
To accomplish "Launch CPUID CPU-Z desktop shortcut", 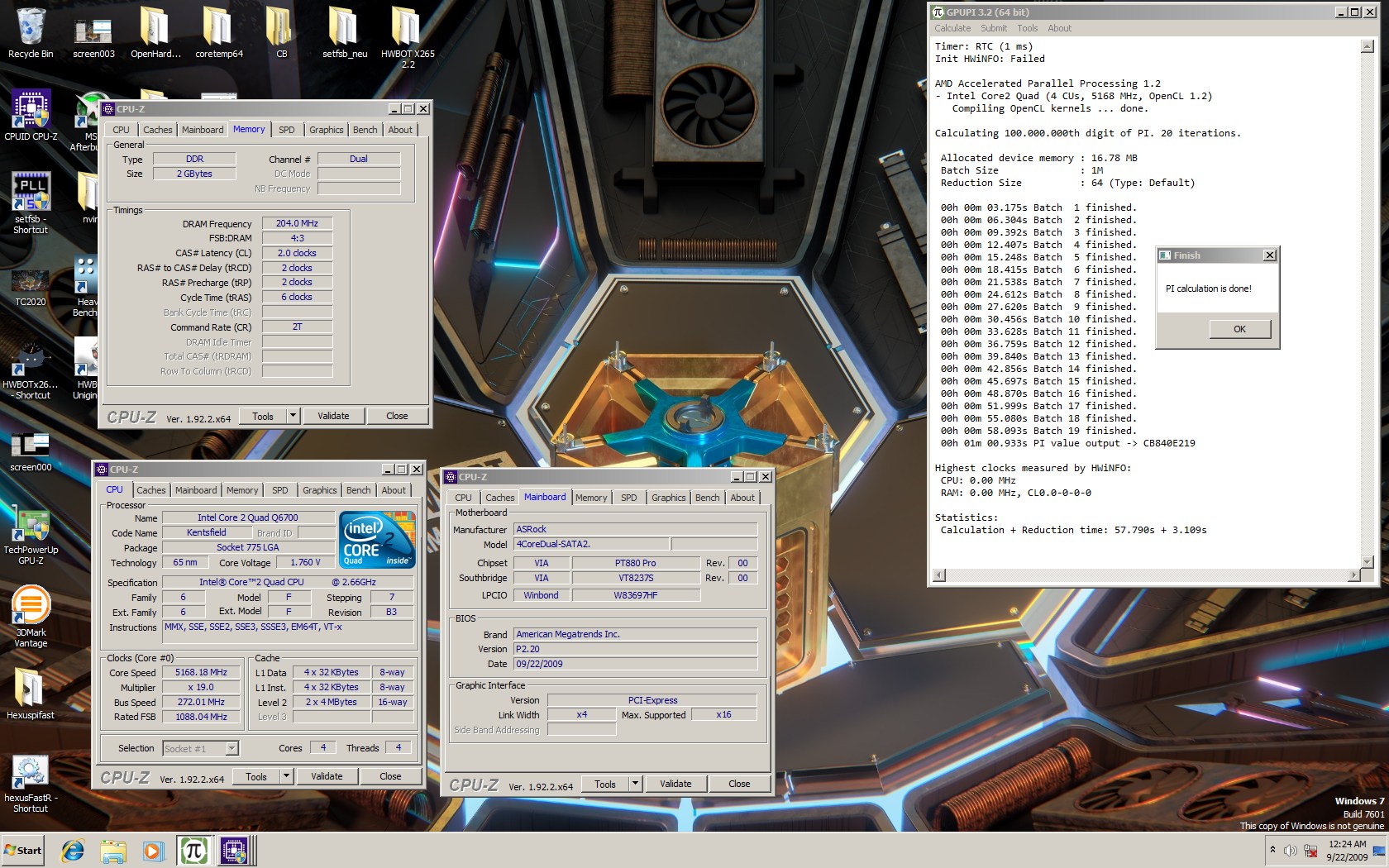I will 31,116.
